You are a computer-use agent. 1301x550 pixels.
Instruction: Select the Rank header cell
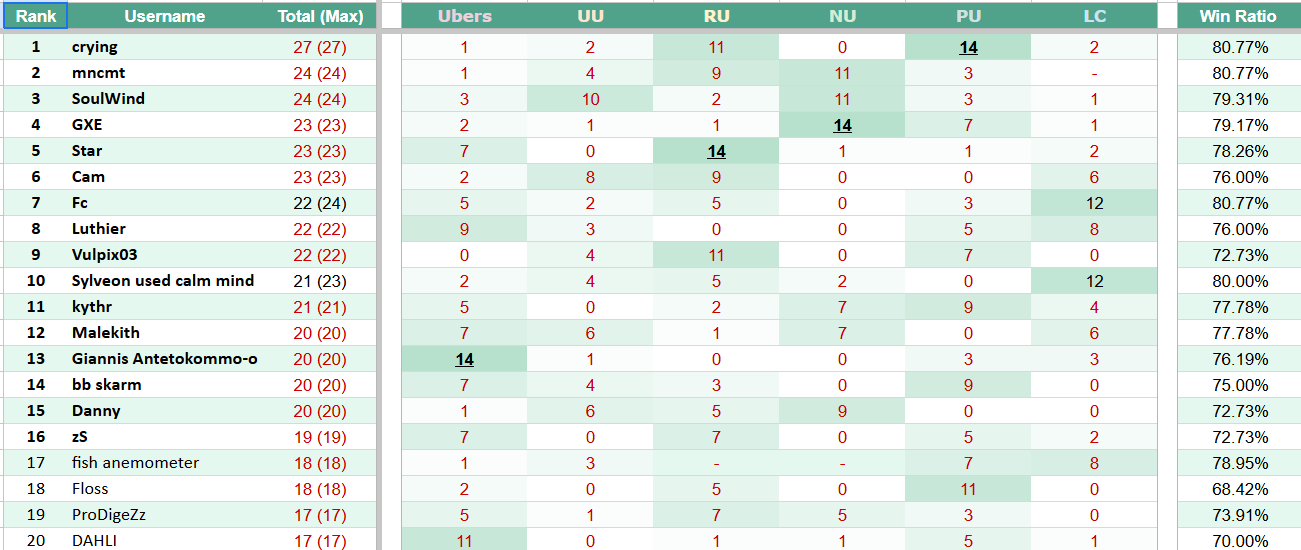[x=35, y=16]
